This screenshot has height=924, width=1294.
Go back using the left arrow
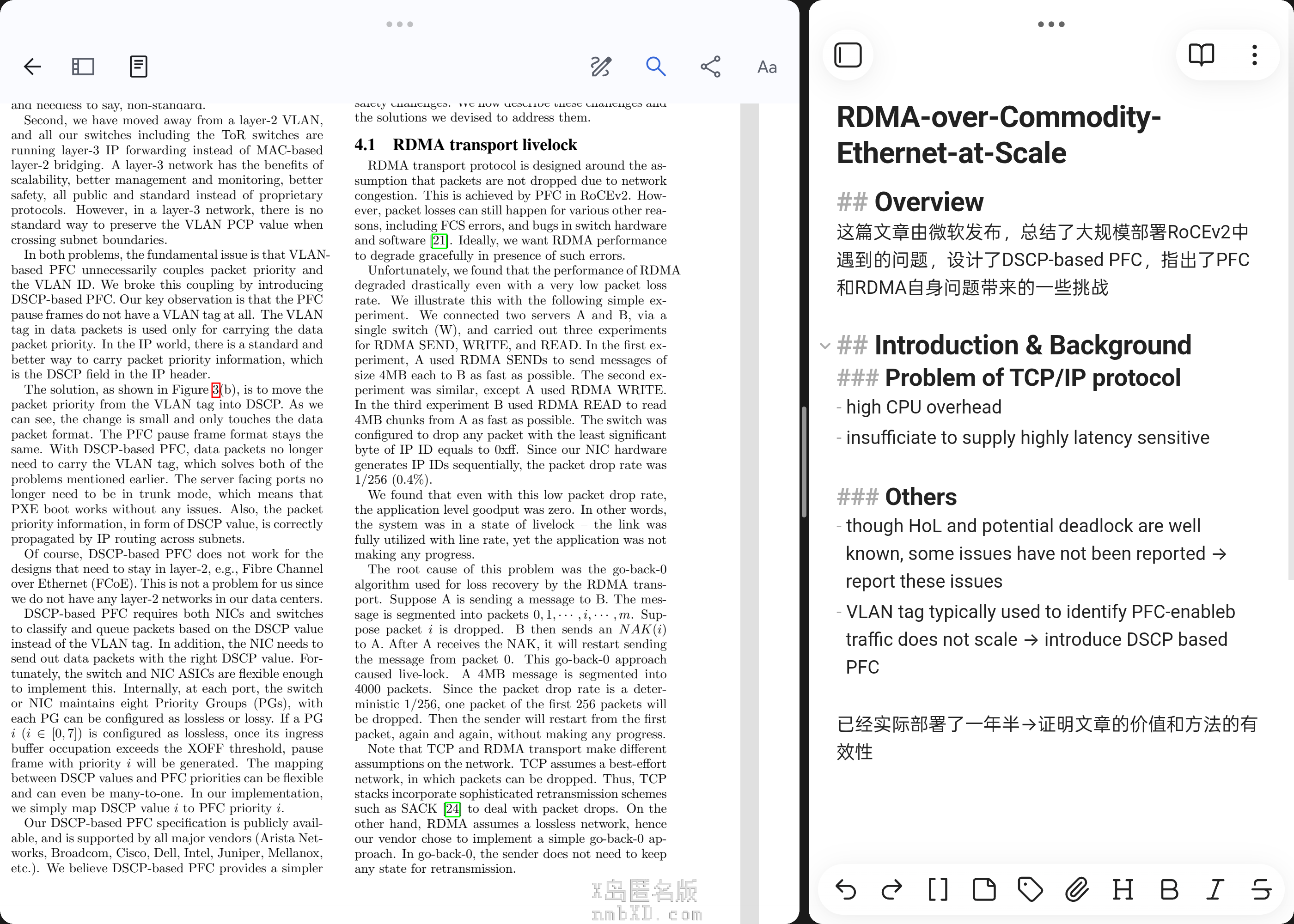coord(32,67)
